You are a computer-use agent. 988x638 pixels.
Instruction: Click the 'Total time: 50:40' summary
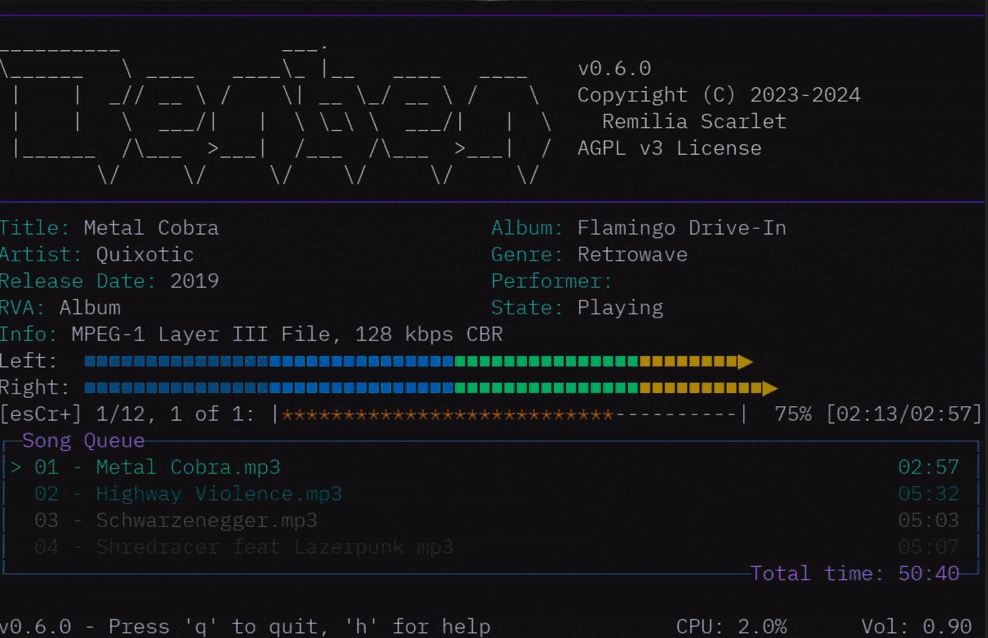tap(854, 573)
